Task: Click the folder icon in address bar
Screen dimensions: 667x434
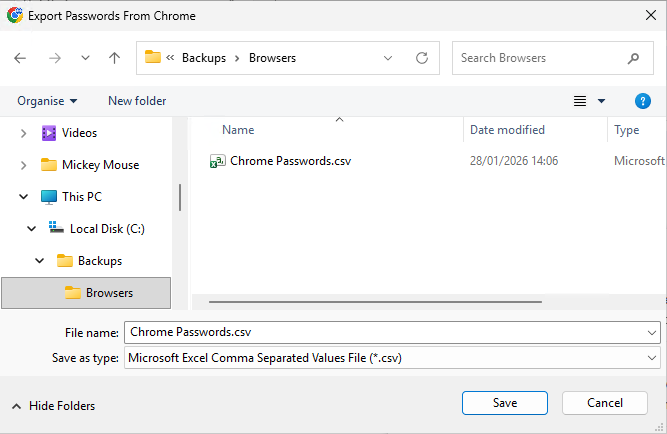Action: point(153,57)
